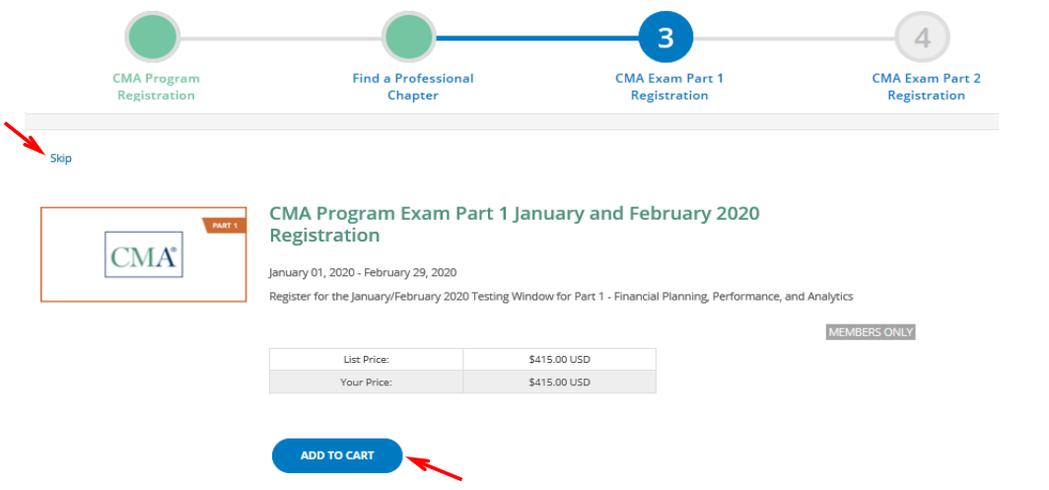The height and width of the screenshot is (490, 1049).
Task: Open the CMA Program Registration step label
Action: point(156,87)
